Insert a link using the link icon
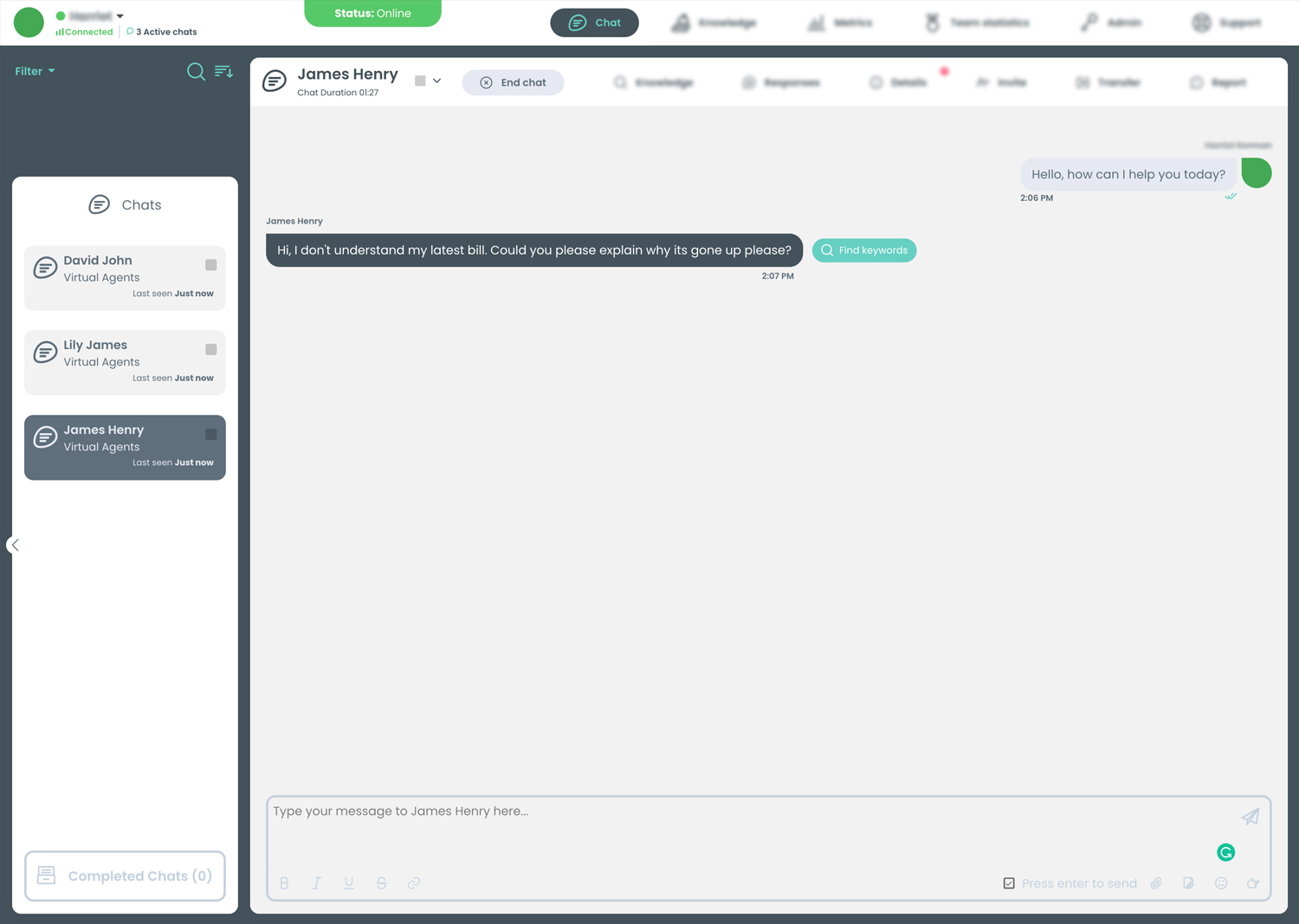Image resolution: width=1299 pixels, height=924 pixels. click(x=414, y=883)
